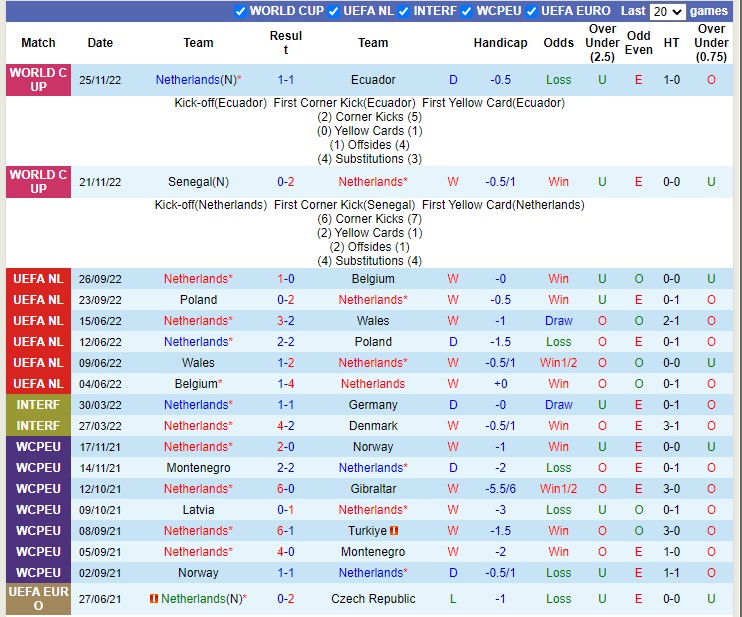This screenshot has width=742, height=617.
Task: Click Wales team on 09/06/22
Action: click(198, 363)
